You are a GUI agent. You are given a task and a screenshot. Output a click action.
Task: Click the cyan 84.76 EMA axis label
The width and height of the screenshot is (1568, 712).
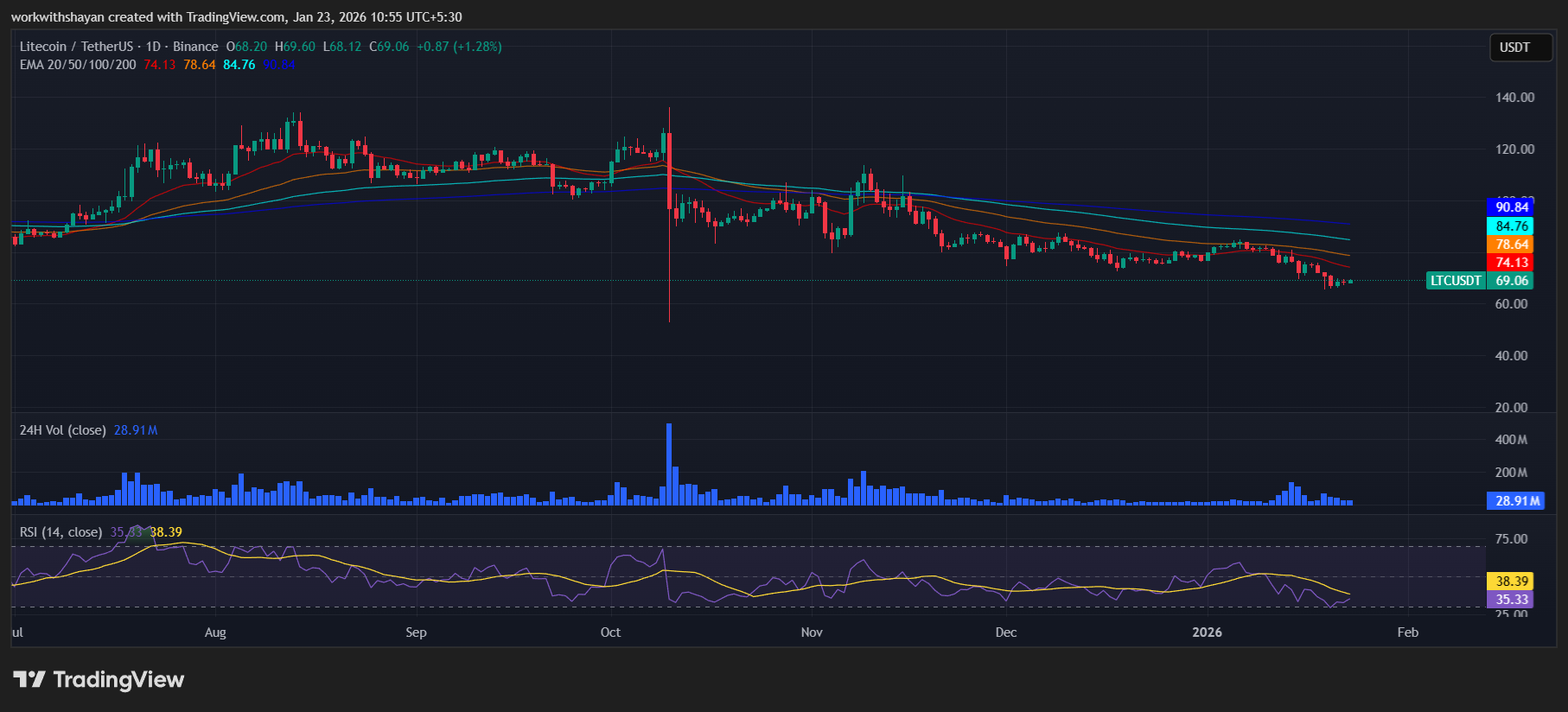pyautogui.click(x=1512, y=226)
